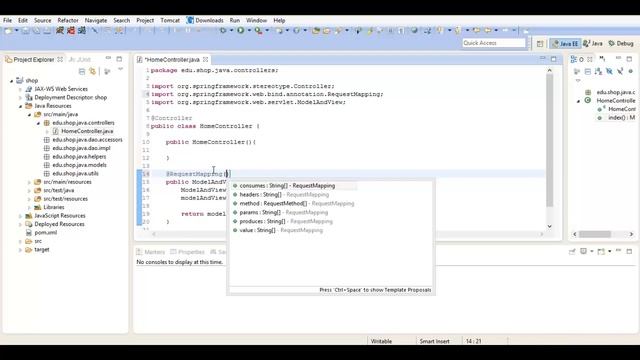Toggle Hide Static Members in Outline toolbar

coord(620,71)
